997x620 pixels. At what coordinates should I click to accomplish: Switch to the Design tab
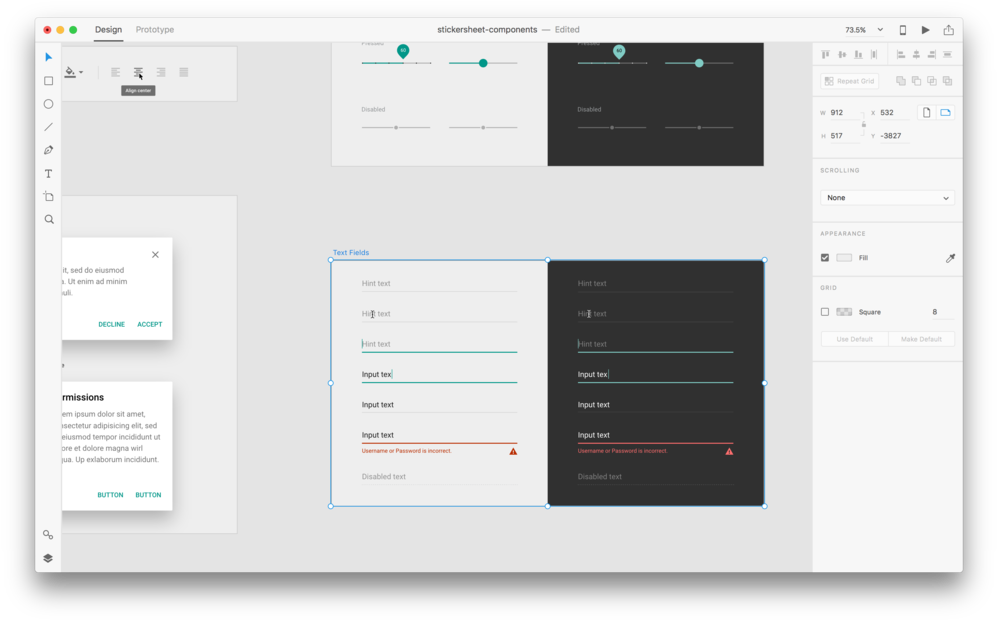click(x=108, y=29)
